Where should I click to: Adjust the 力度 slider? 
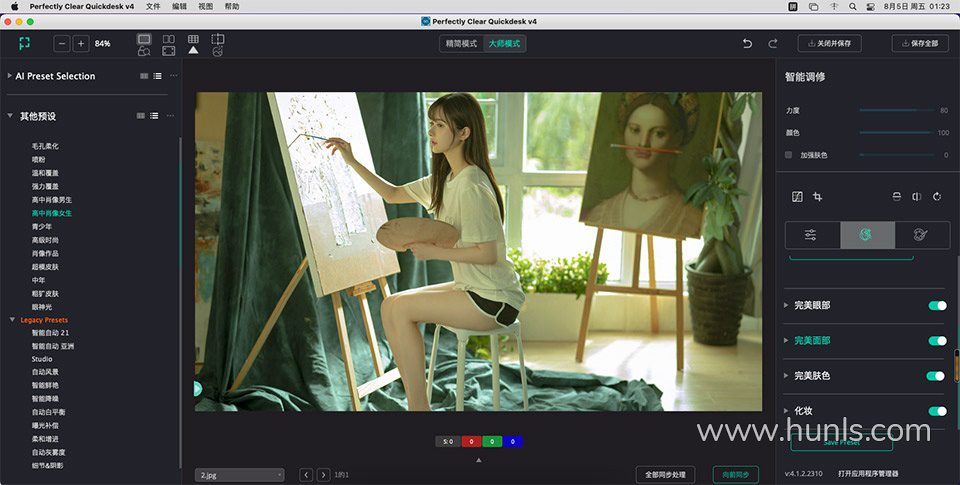pos(898,110)
